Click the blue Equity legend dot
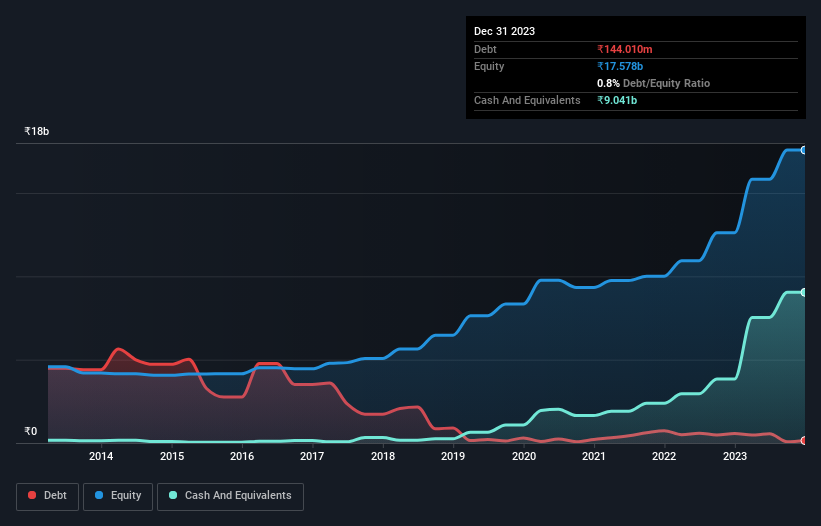This screenshot has width=821, height=526. click(x=99, y=495)
